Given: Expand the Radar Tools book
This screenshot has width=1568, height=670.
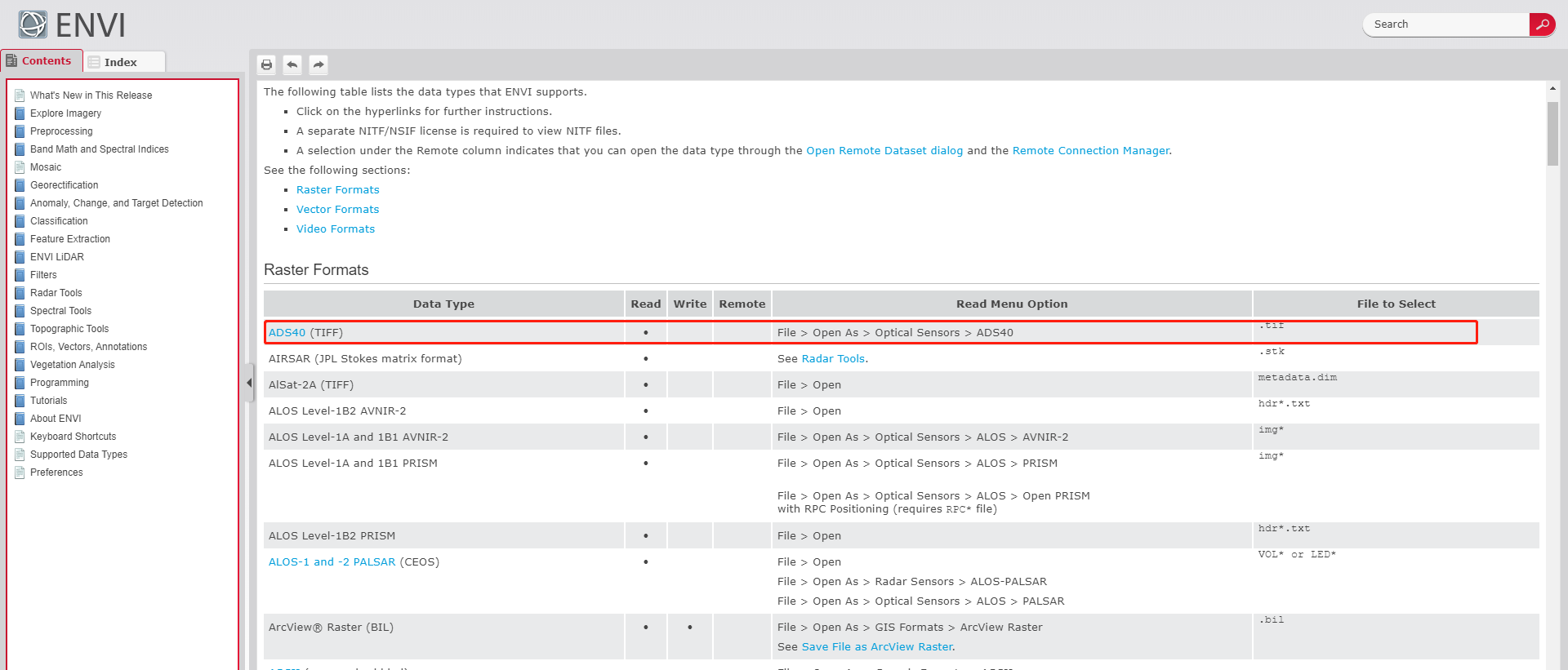Looking at the screenshot, I should tap(56, 293).
